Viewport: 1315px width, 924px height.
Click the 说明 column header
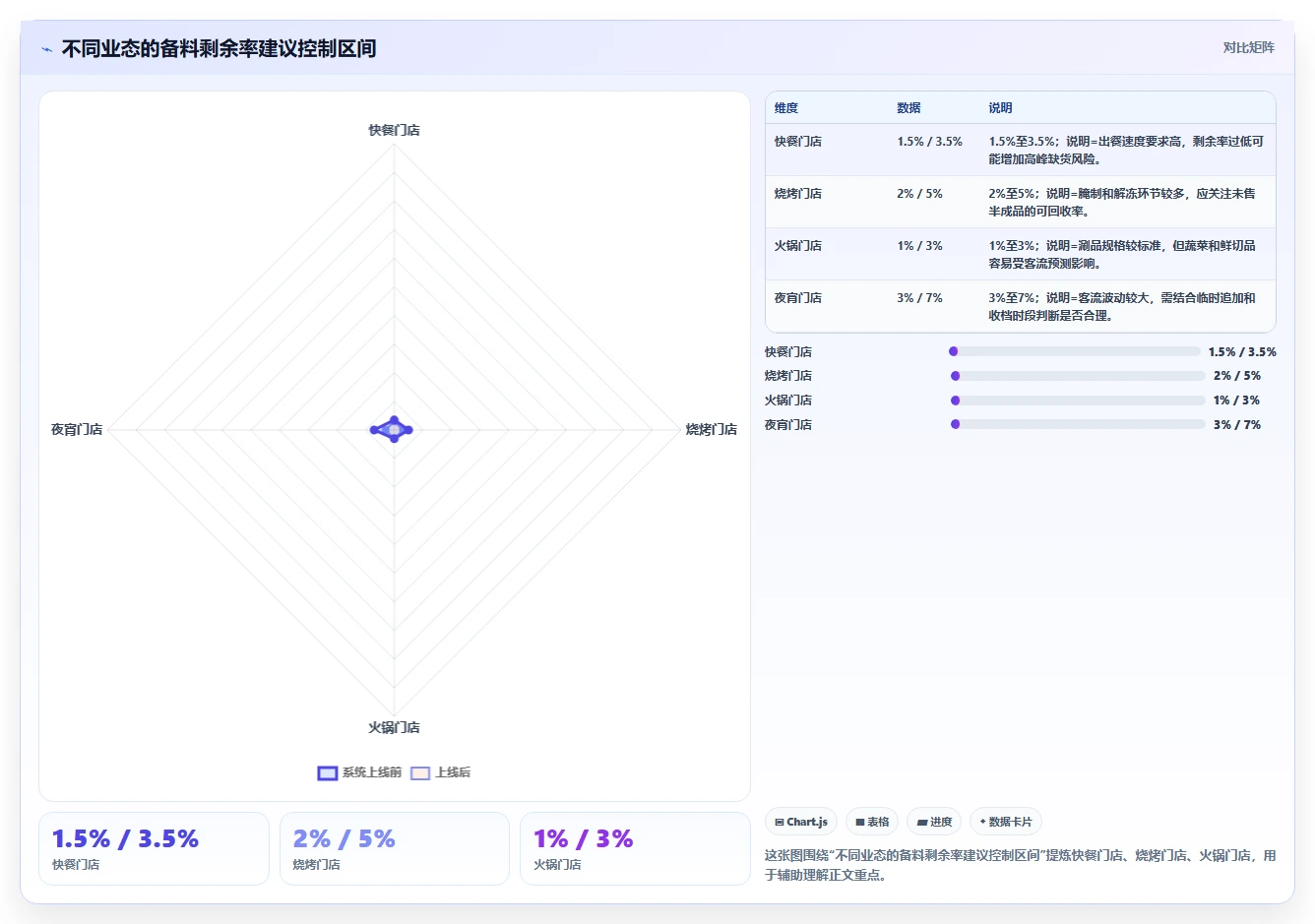coord(1000,108)
